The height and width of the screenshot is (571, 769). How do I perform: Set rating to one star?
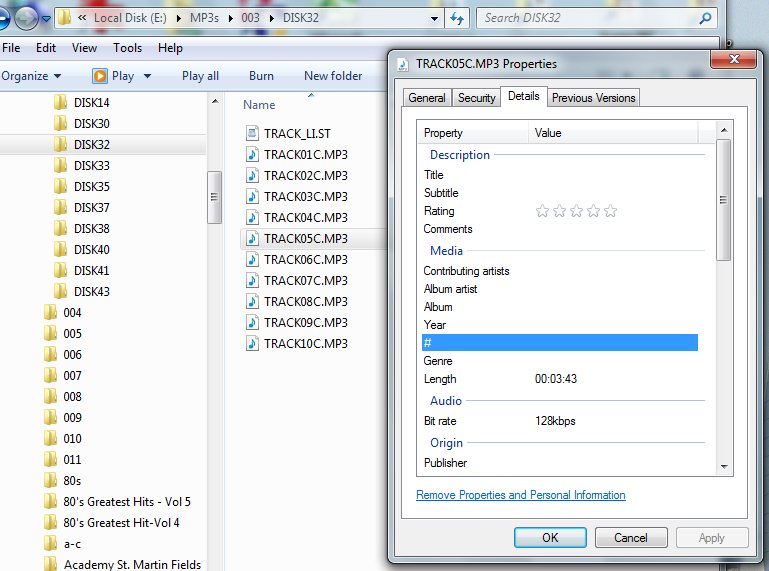point(543,211)
